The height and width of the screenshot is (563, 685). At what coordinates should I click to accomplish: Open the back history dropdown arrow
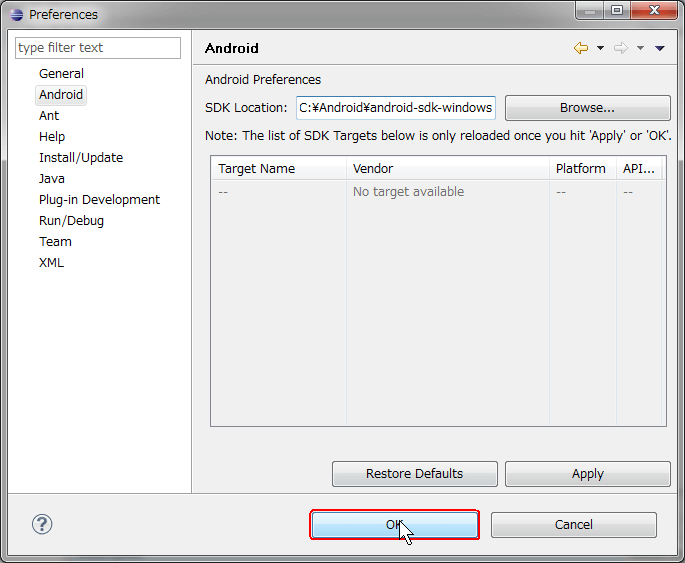pos(600,48)
